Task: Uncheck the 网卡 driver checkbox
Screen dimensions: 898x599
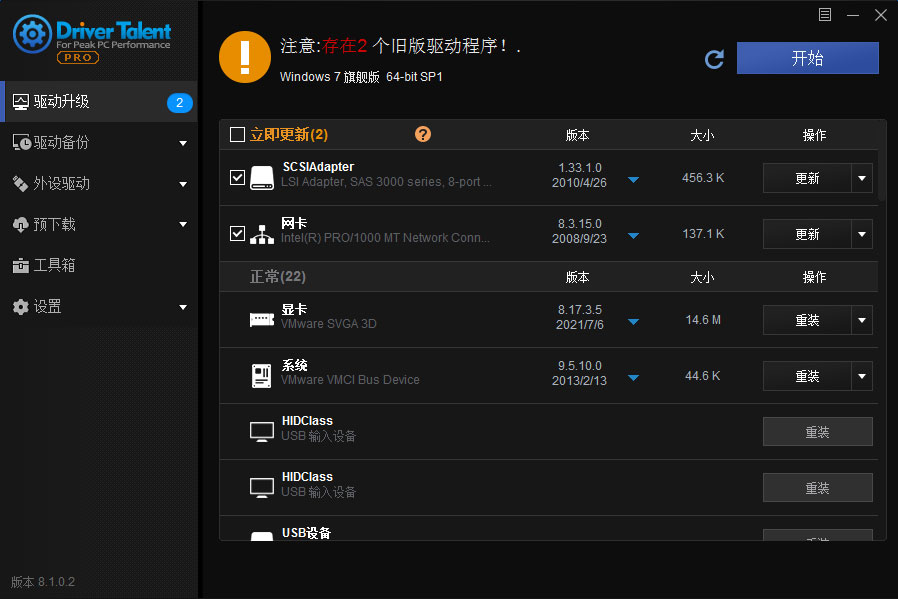Action: (x=237, y=233)
